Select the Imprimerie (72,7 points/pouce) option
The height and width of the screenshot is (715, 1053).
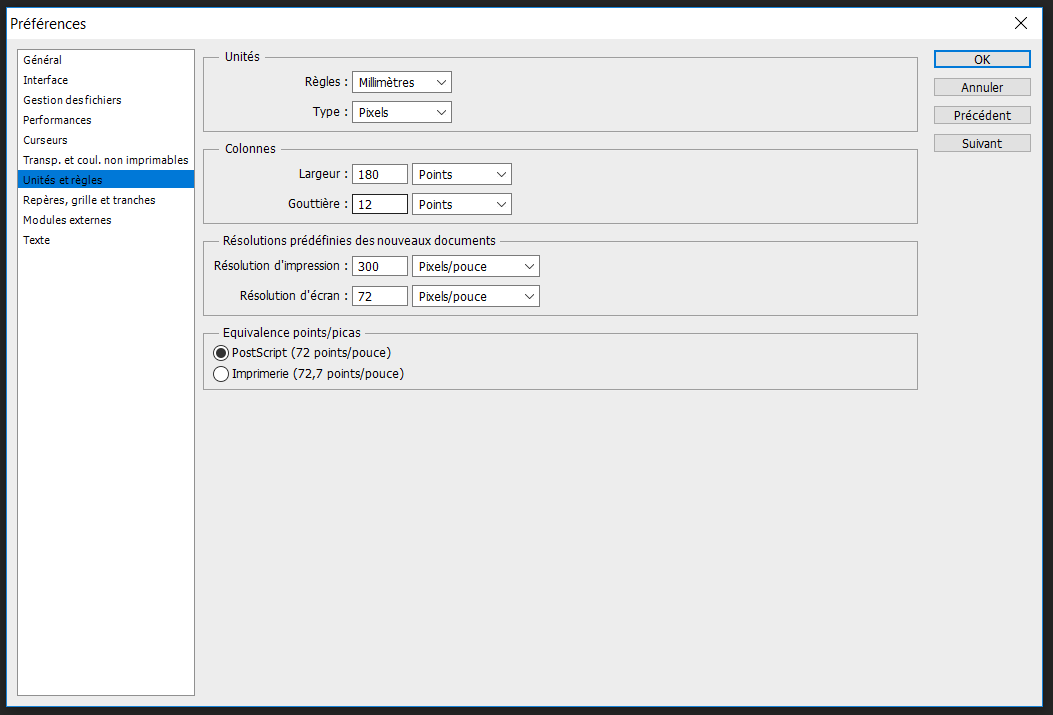coord(221,374)
